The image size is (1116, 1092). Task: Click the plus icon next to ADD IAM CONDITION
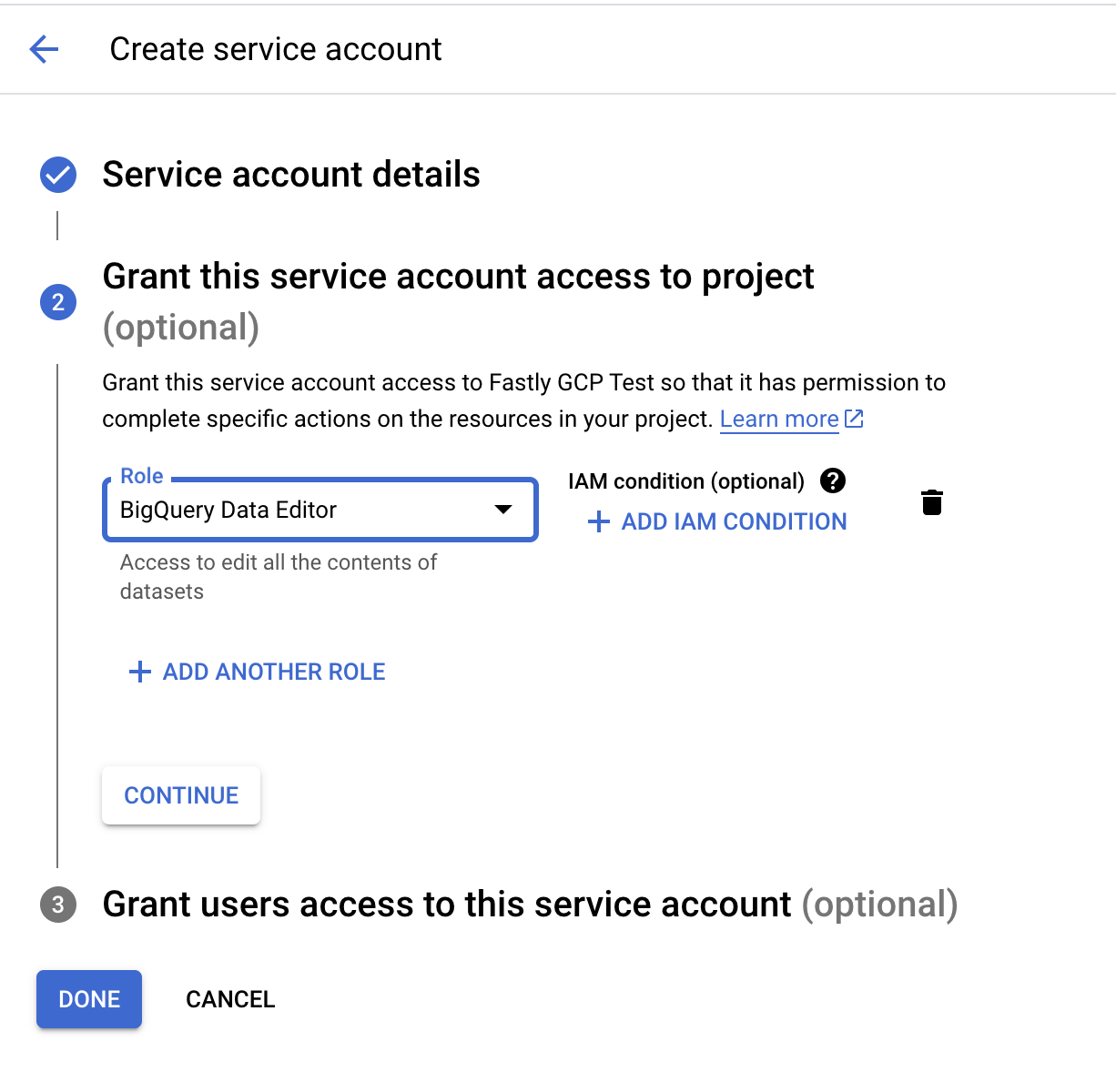tap(598, 521)
